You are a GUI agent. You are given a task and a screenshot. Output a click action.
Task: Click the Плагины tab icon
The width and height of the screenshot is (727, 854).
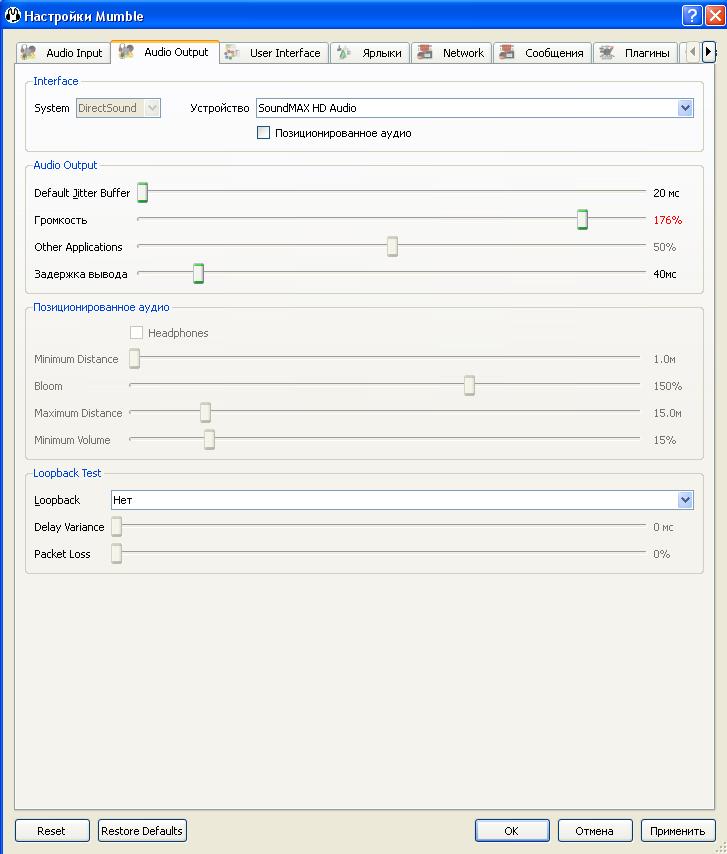(x=607, y=53)
